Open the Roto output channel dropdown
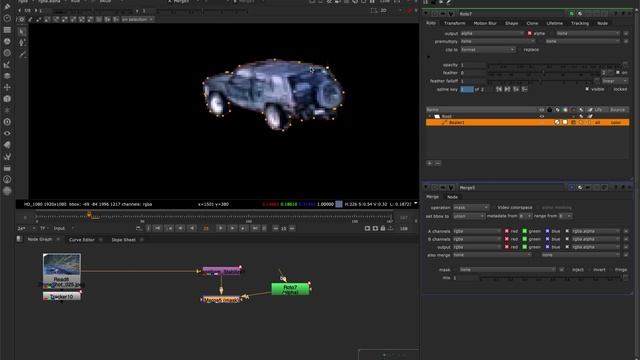 coord(492,33)
